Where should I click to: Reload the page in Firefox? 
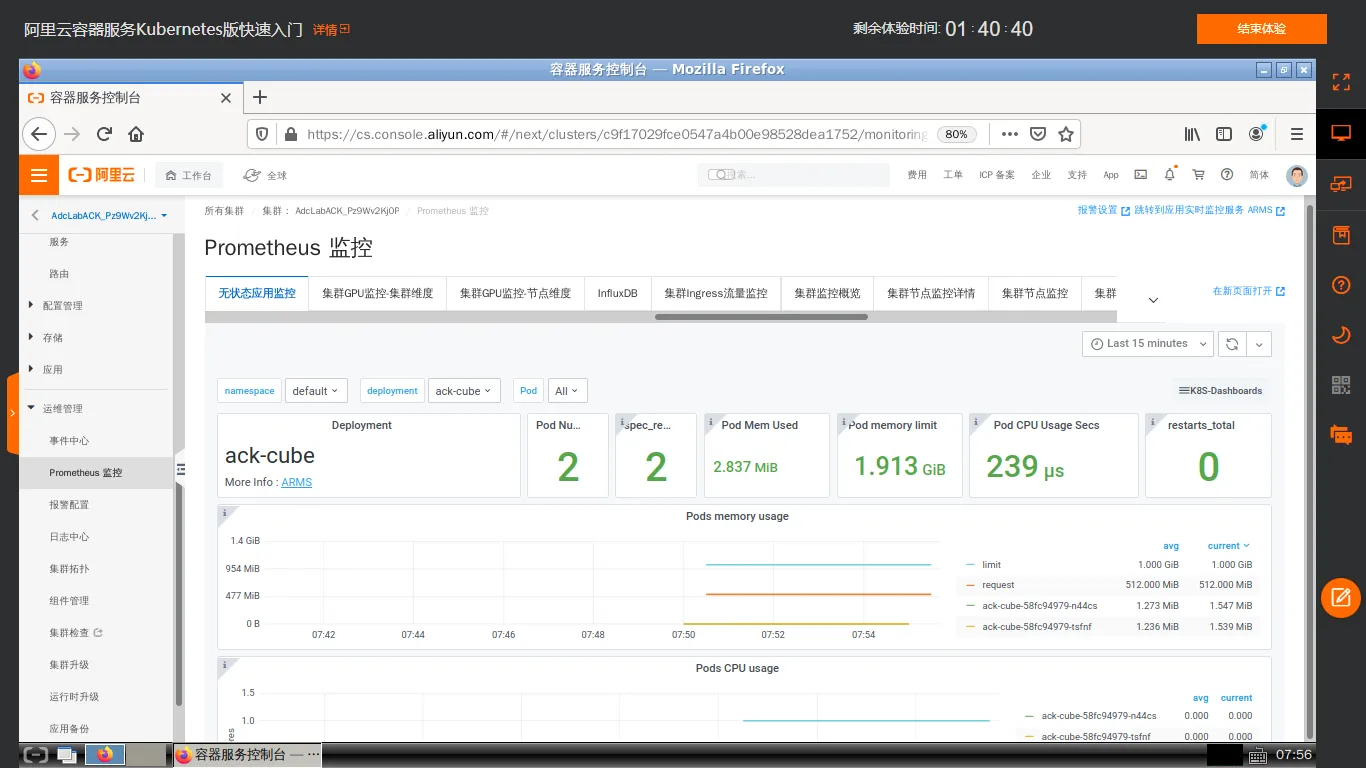point(104,134)
